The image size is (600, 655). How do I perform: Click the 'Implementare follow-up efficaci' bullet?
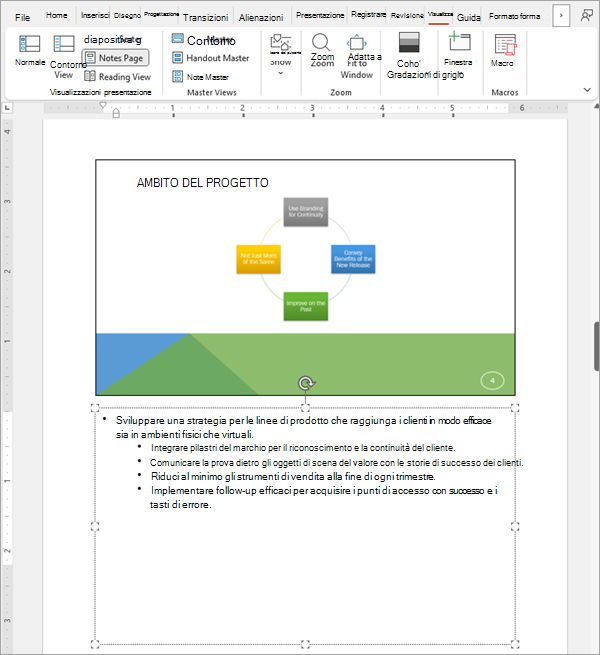click(x=324, y=498)
